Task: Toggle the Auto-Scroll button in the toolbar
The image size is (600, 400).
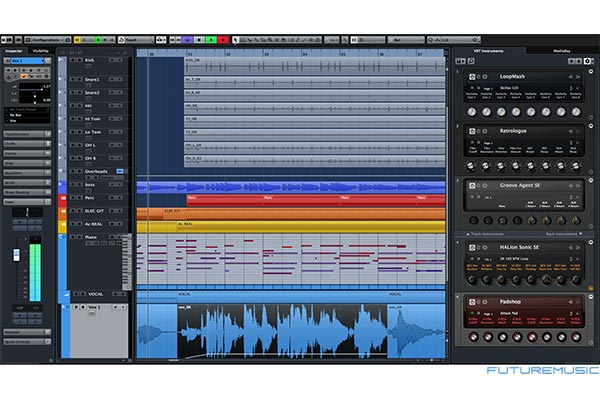Action: click(161, 40)
